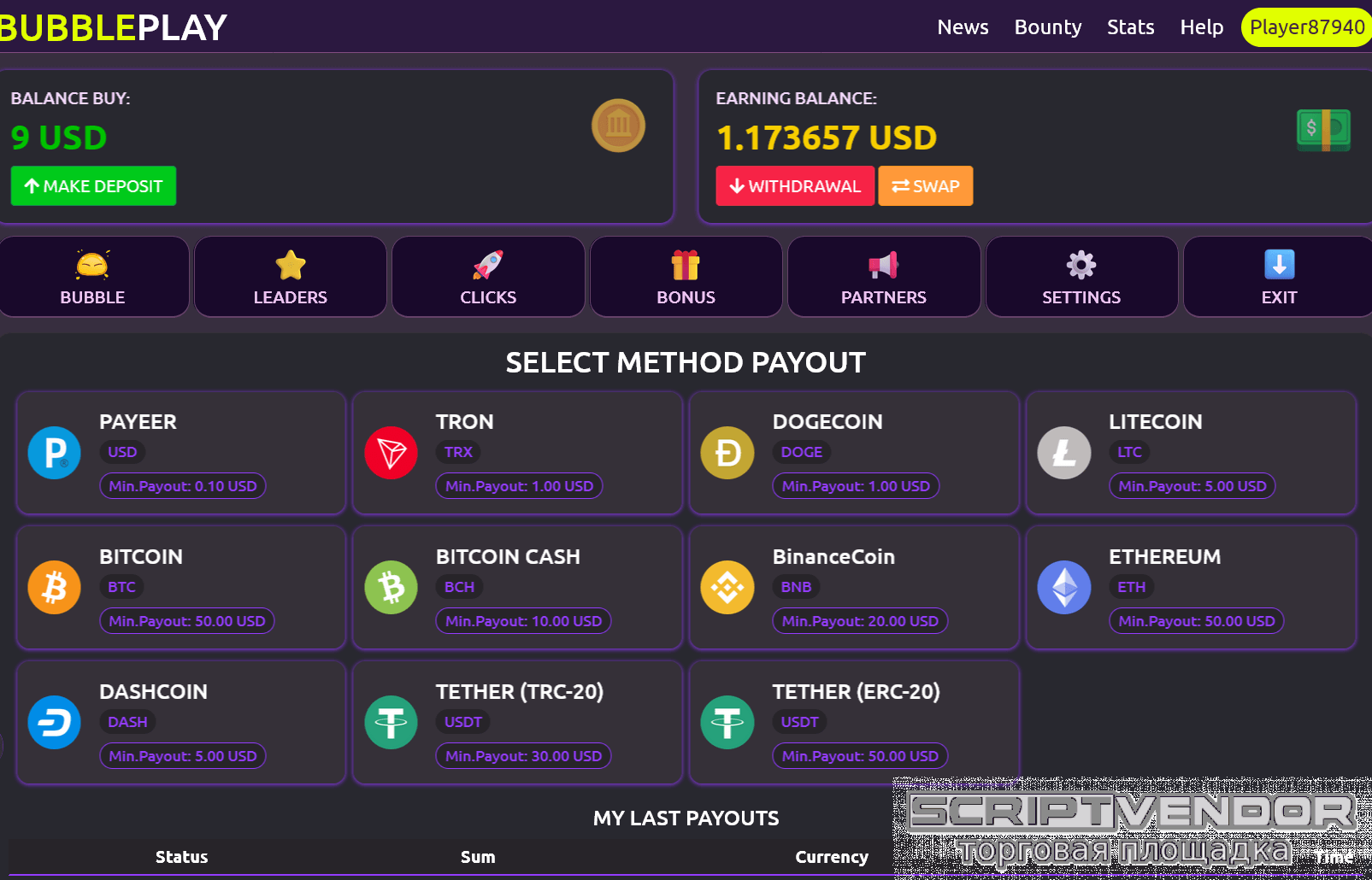This screenshot has width=1372, height=880.
Task: Go to BubblePlay home via logo
Action: coord(113,27)
